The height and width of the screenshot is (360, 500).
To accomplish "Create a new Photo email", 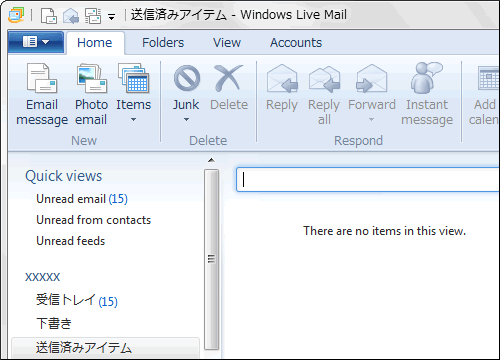I will 91,95.
